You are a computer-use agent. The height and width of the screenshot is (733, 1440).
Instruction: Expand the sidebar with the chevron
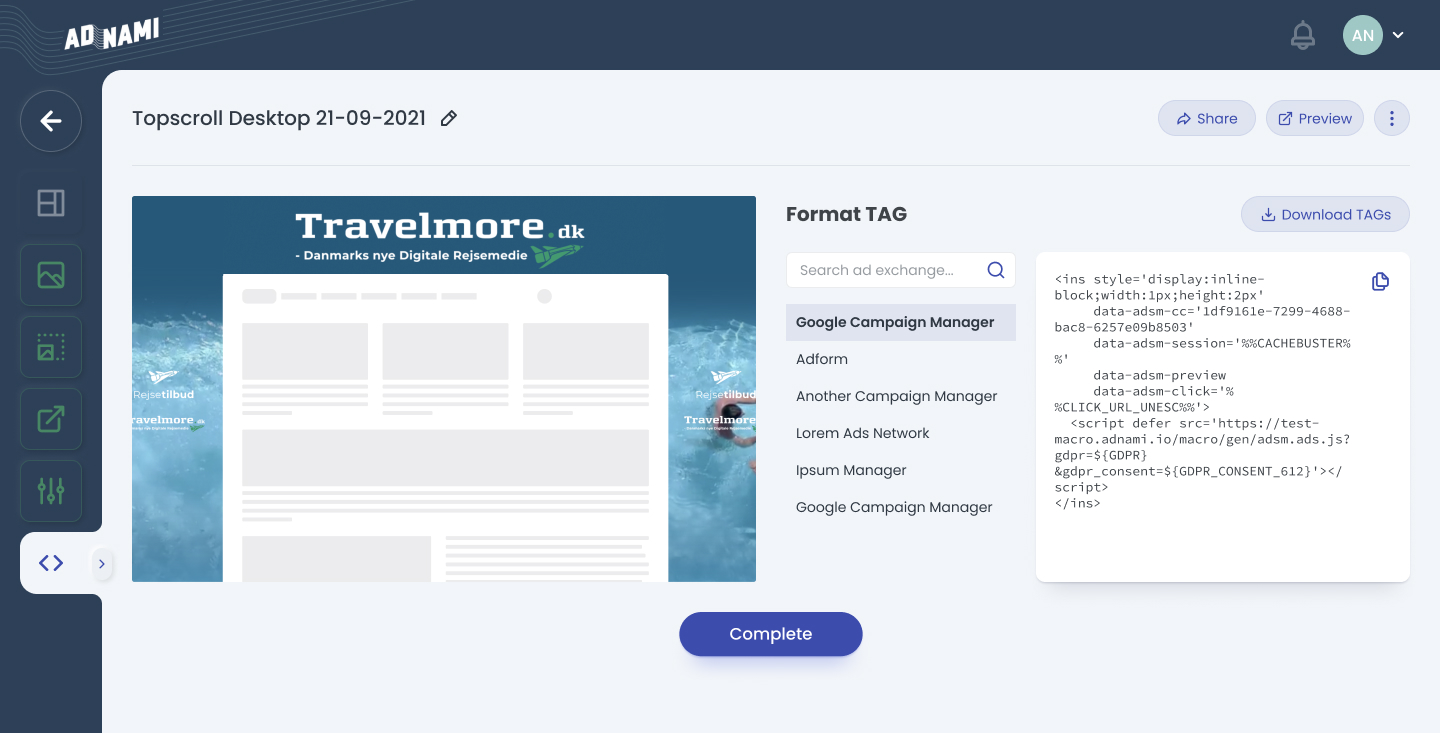tap(101, 564)
